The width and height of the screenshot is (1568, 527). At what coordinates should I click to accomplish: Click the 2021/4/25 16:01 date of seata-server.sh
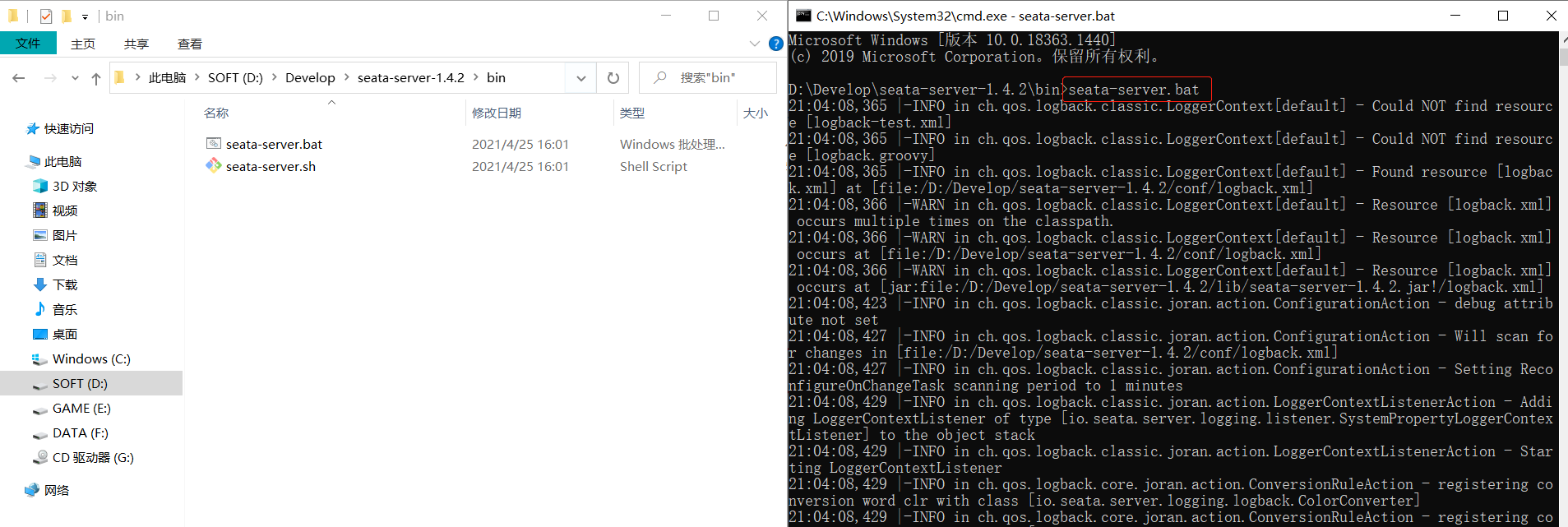tap(520, 166)
